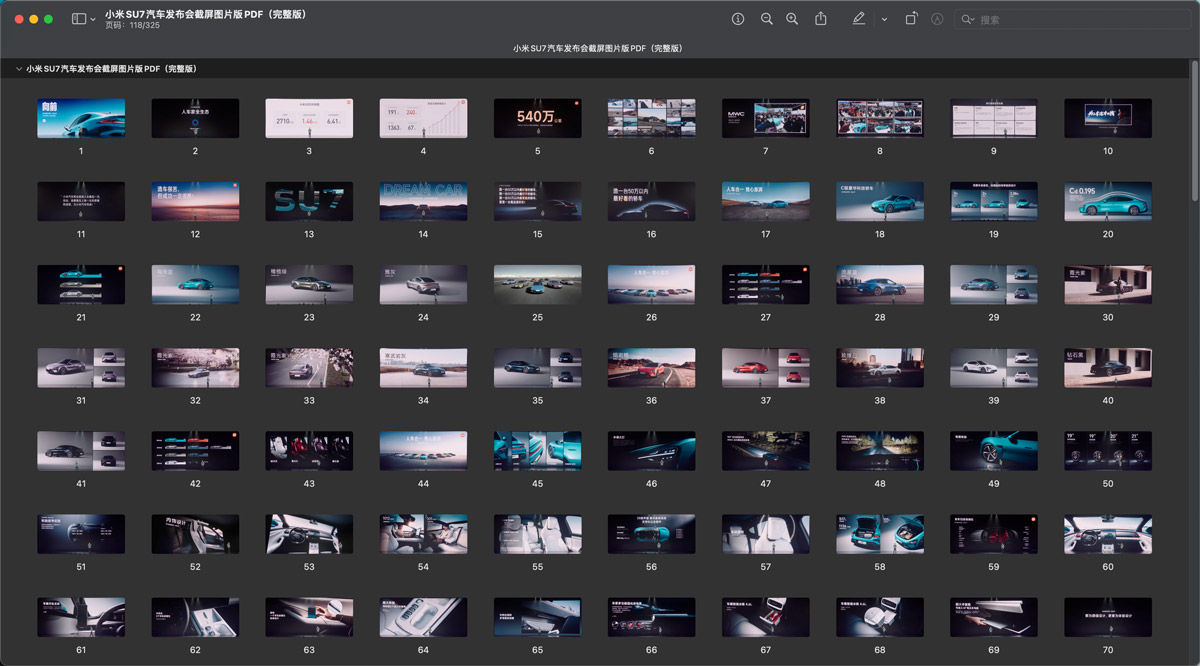The image size is (1200, 666).
Task: Open the highlight color dropdown arrow
Action: pyautogui.click(x=884, y=19)
